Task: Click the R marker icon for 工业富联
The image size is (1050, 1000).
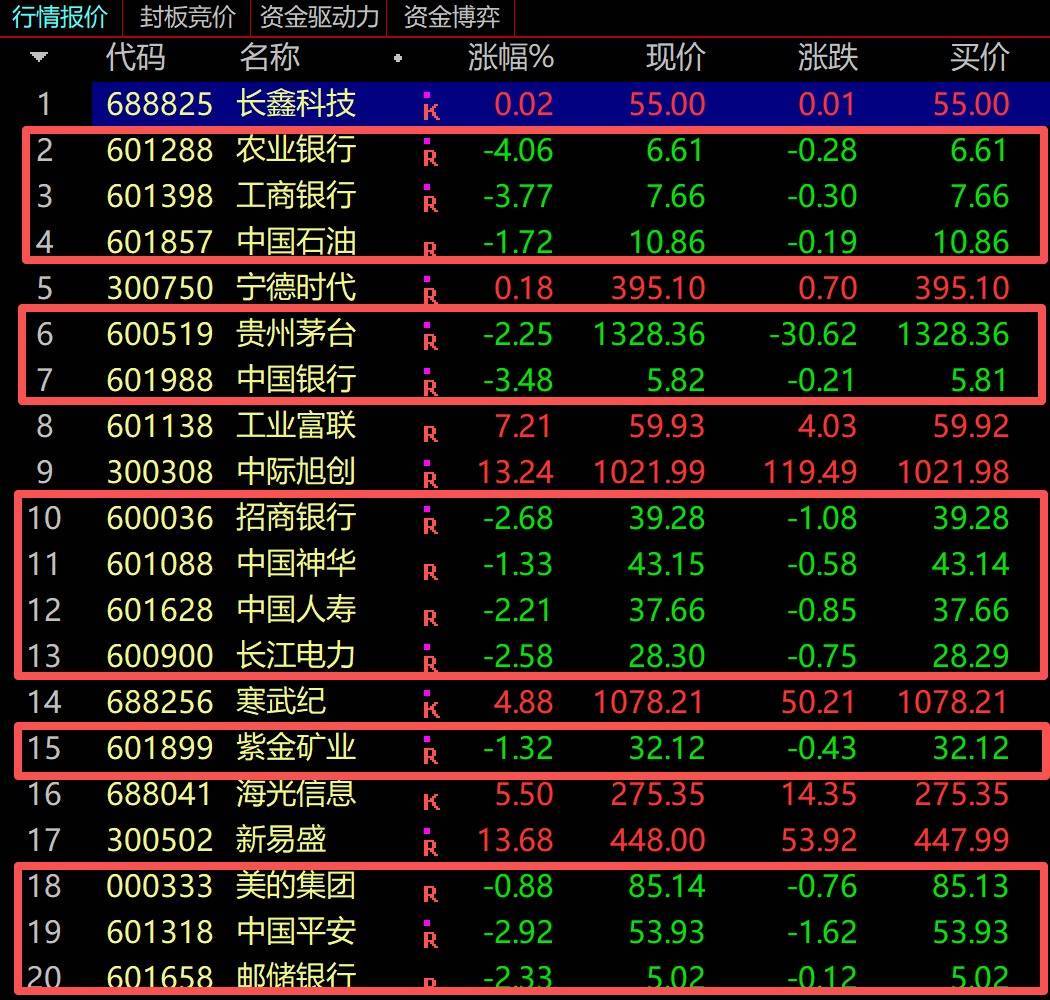Action: [x=430, y=434]
